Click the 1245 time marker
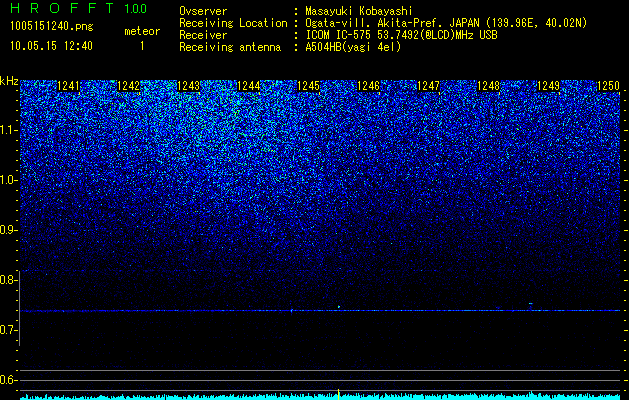 point(308,86)
